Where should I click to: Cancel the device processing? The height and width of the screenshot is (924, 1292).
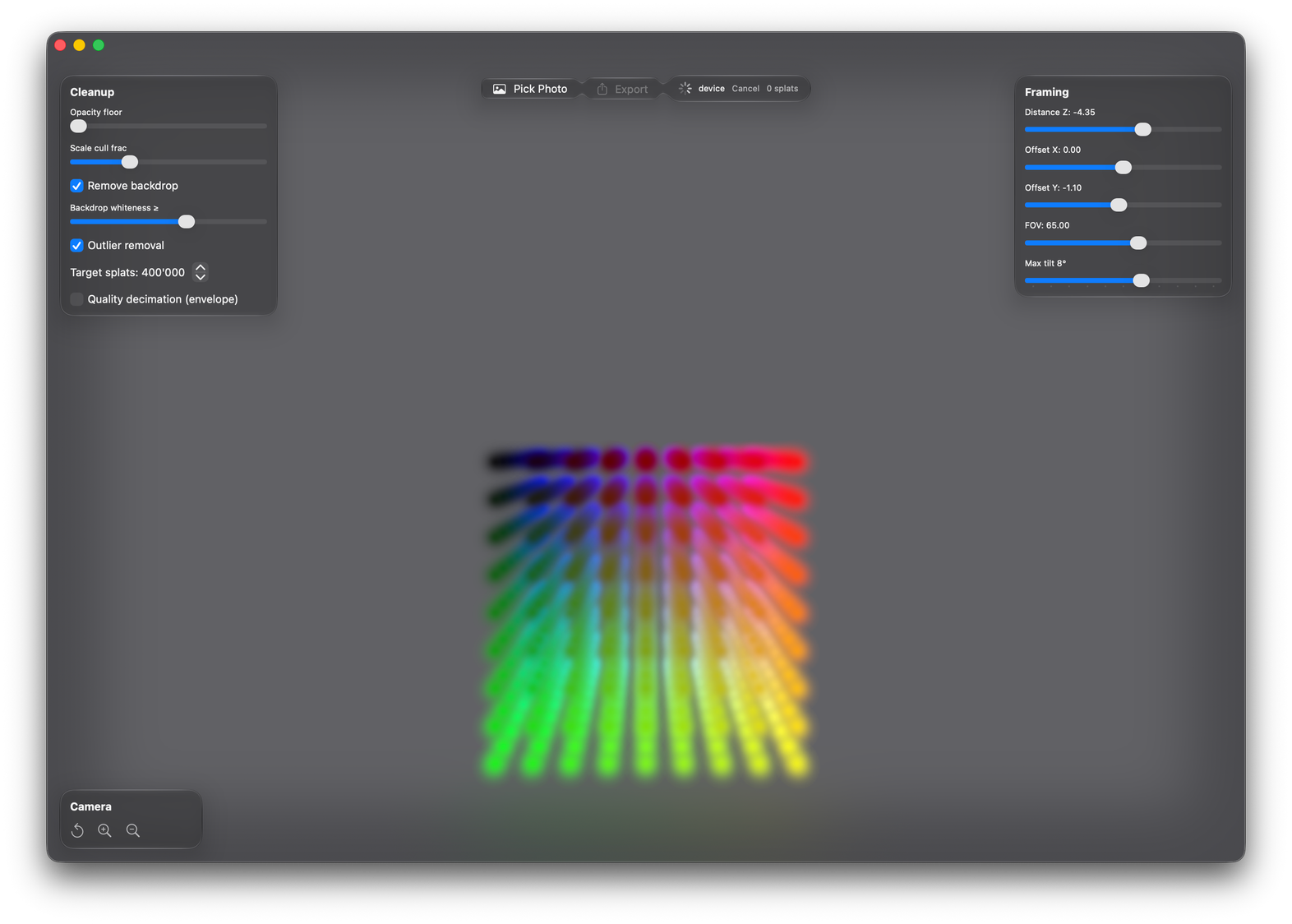[745, 89]
